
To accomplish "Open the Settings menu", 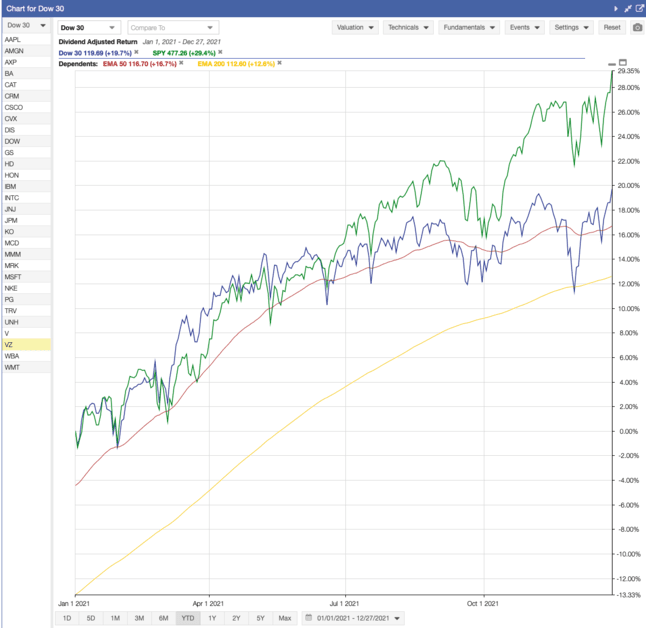I will click(x=571, y=28).
